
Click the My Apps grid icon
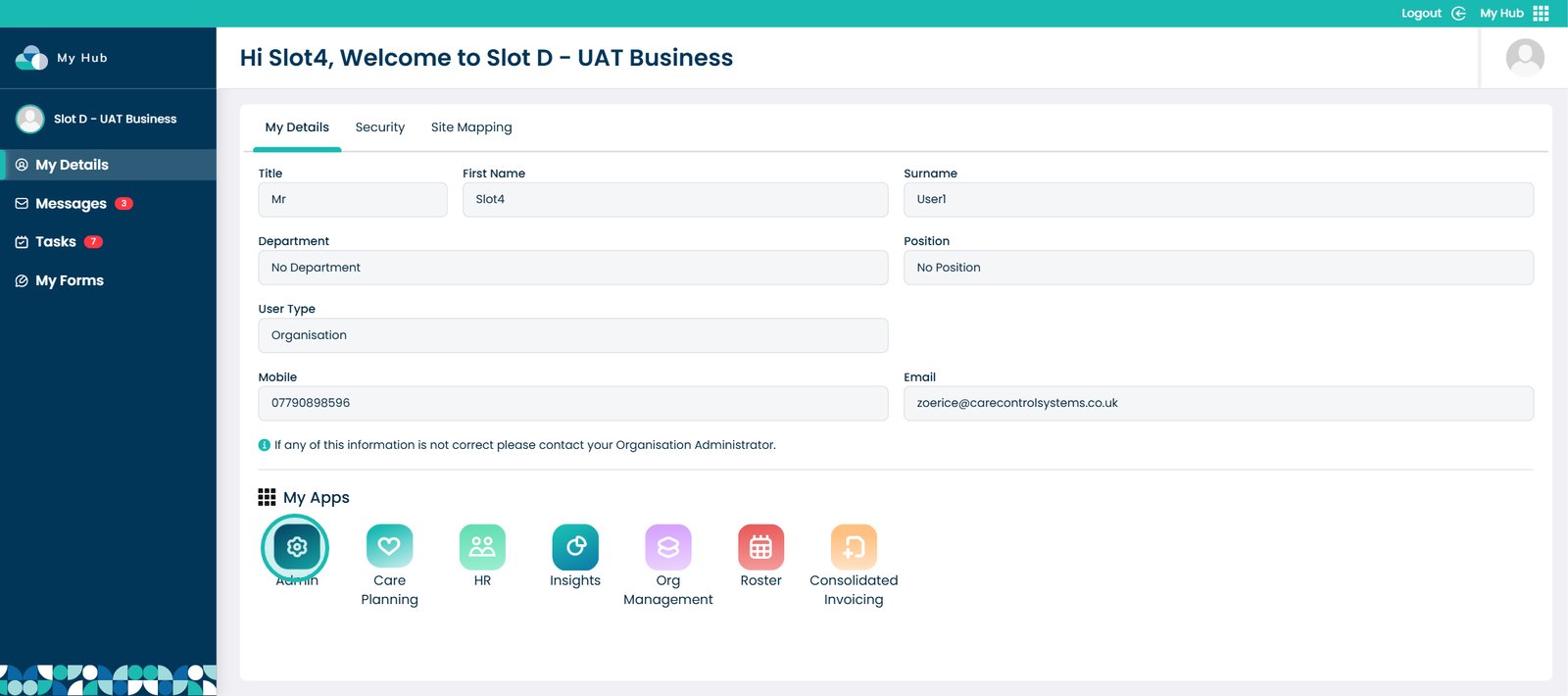coord(267,497)
